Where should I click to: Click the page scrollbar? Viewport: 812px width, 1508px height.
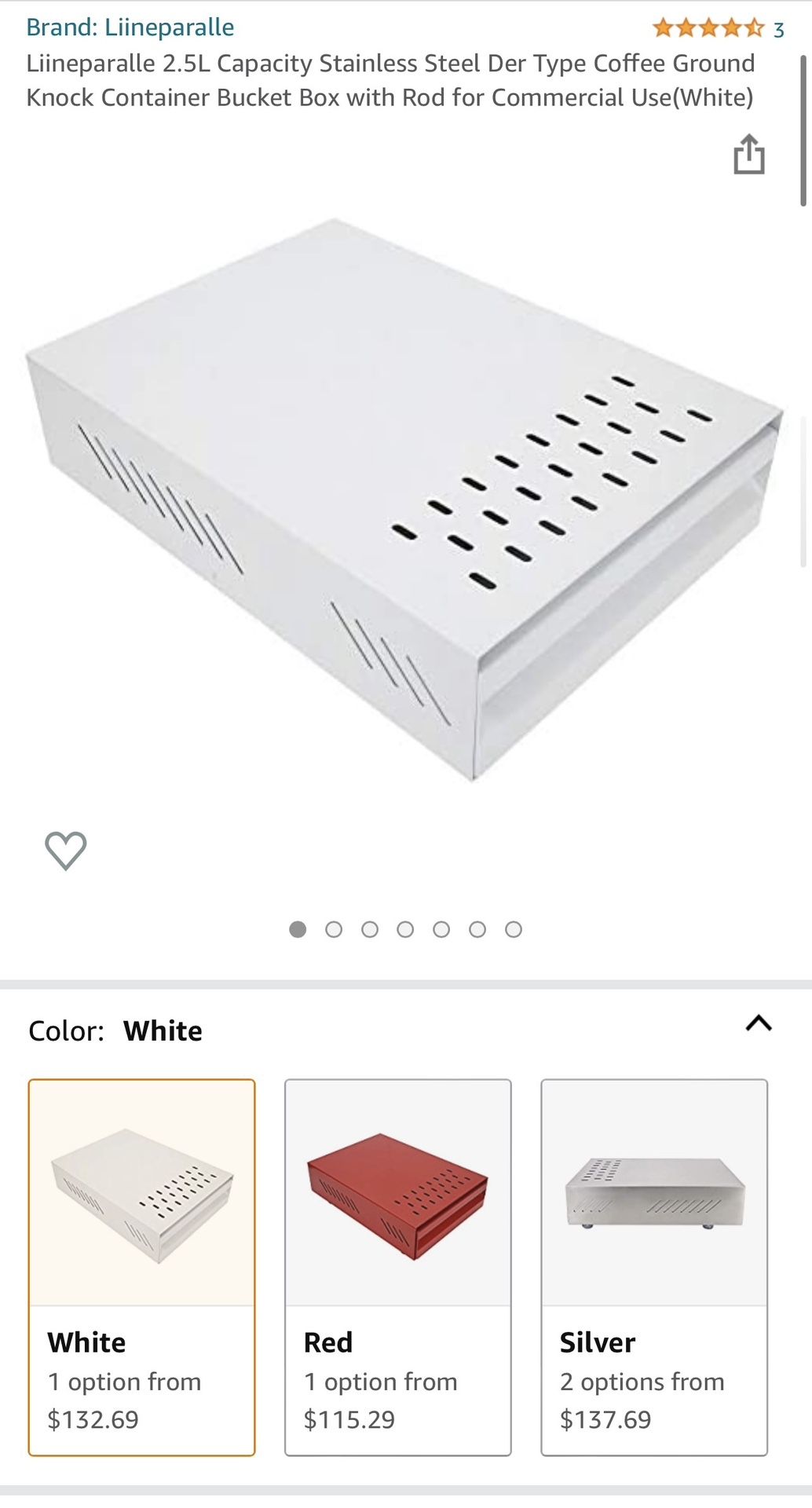click(x=803, y=130)
